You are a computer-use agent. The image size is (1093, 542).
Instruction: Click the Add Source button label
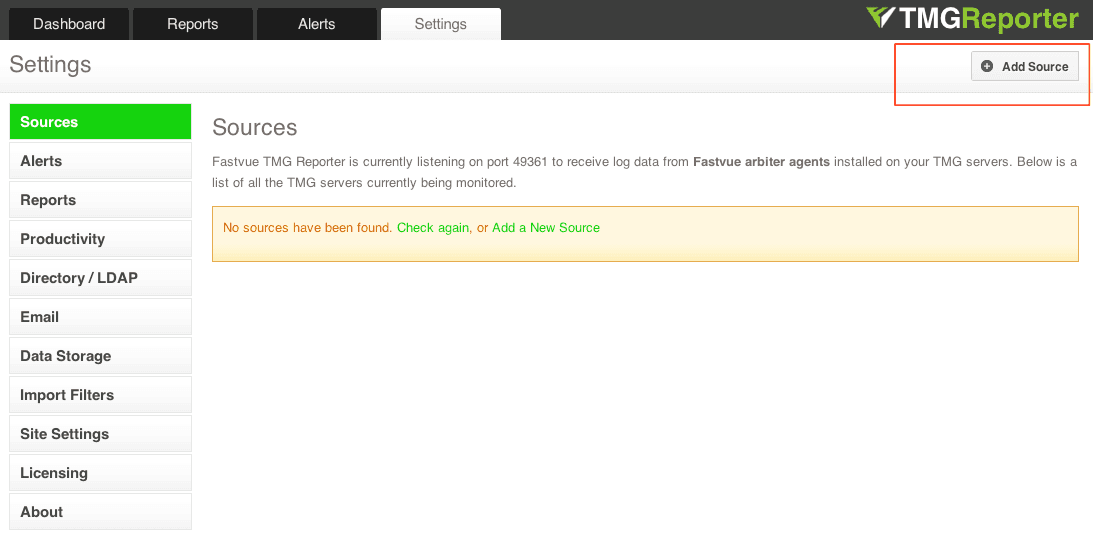pyautogui.click(x=1034, y=67)
